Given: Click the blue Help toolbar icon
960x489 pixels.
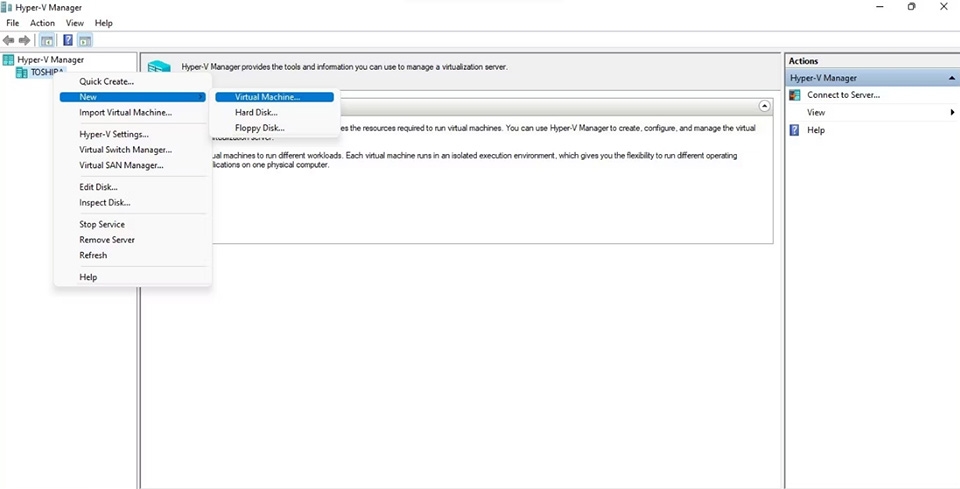Looking at the screenshot, I should pos(69,40).
